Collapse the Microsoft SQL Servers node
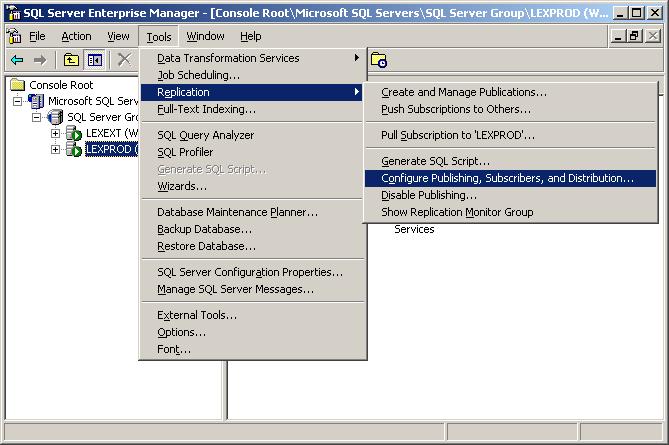669x445 pixels. click(17, 101)
